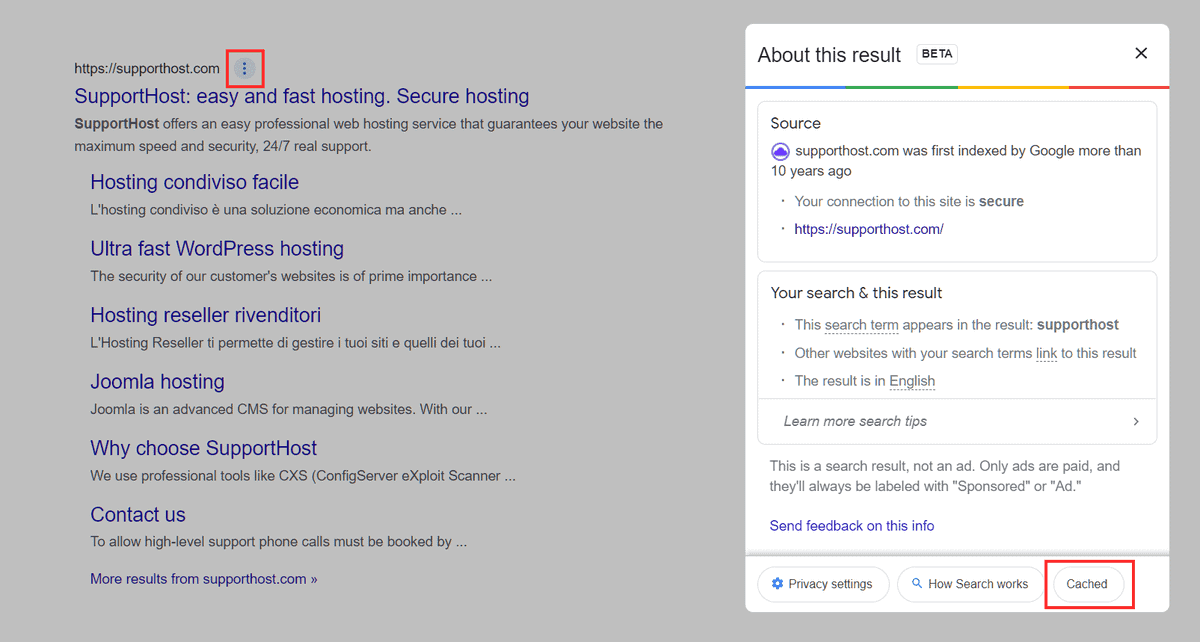The width and height of the screenshot is (1200, 642).
Task: Click the supporthost.com favicon in Source section
Action: pyautogui.click(x=779, y=151)
